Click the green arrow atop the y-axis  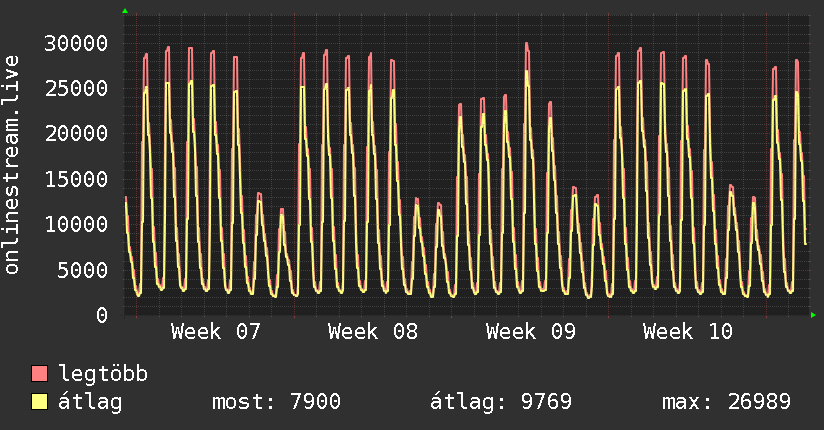tap(124, 11)
